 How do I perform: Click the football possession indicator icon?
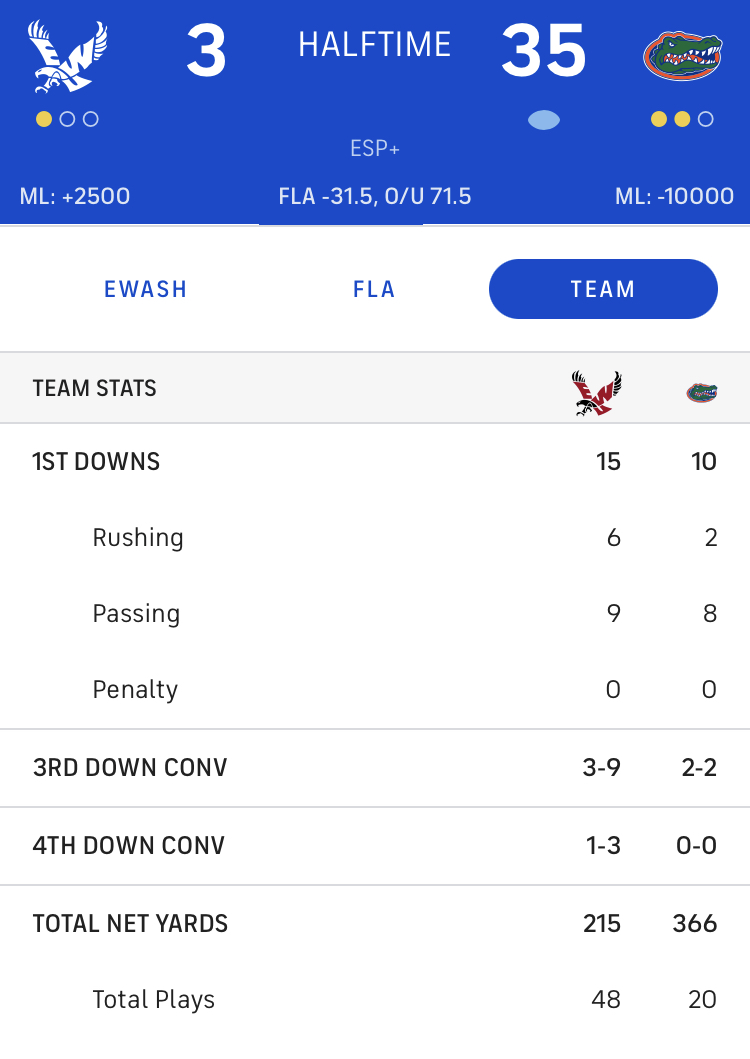coord(543,120)
